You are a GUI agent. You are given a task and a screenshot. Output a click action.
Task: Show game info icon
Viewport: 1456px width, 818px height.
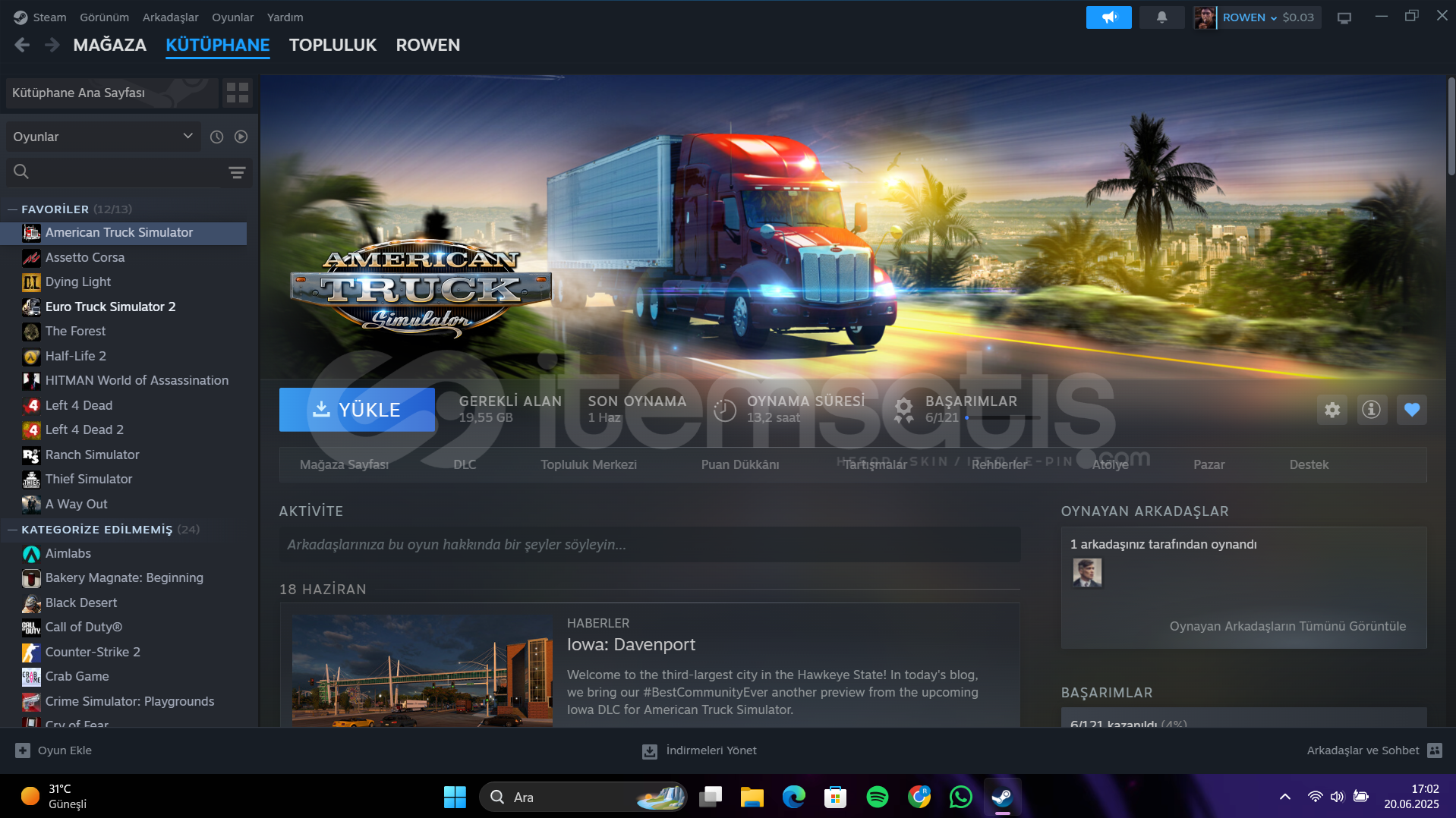coord(1371,410)
